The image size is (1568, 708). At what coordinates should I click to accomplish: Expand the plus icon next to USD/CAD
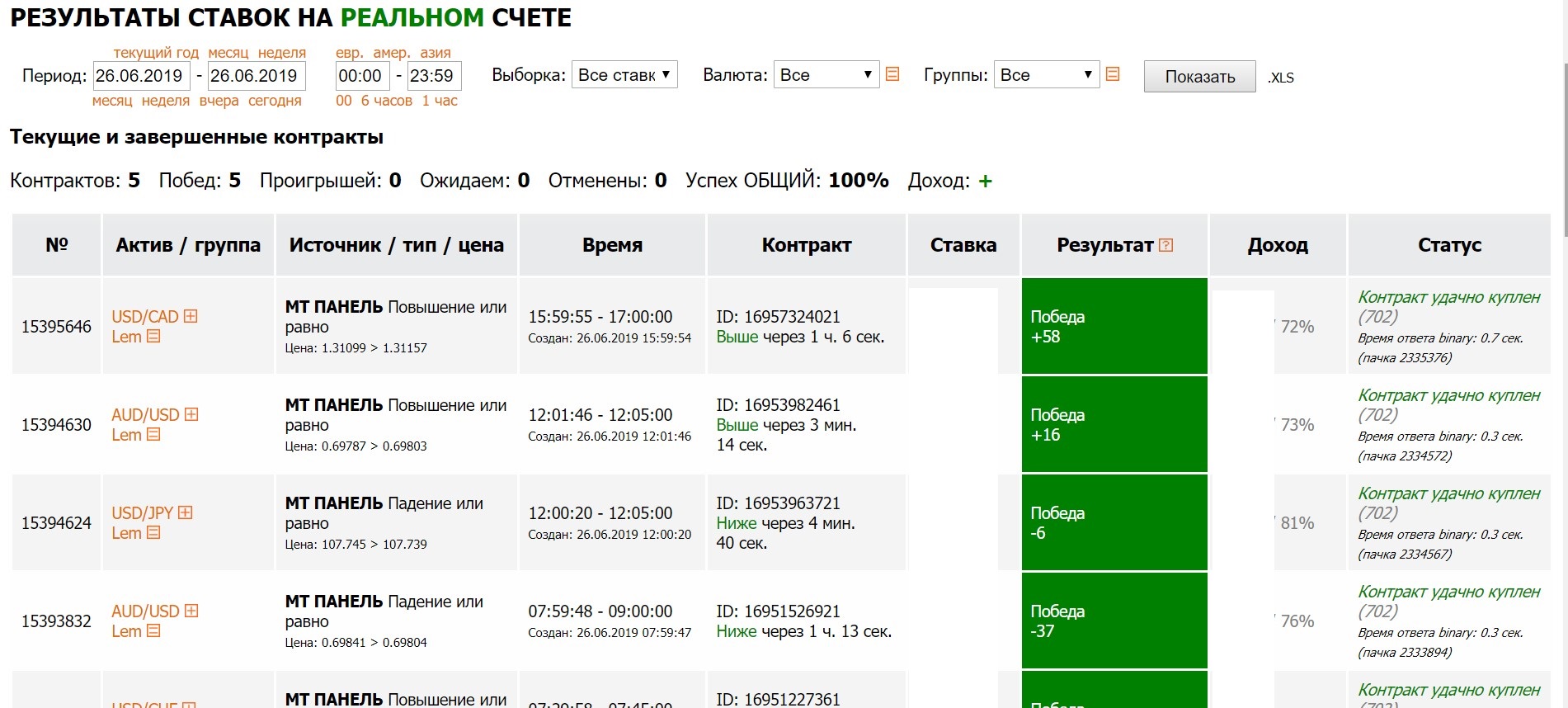point(191,316)
